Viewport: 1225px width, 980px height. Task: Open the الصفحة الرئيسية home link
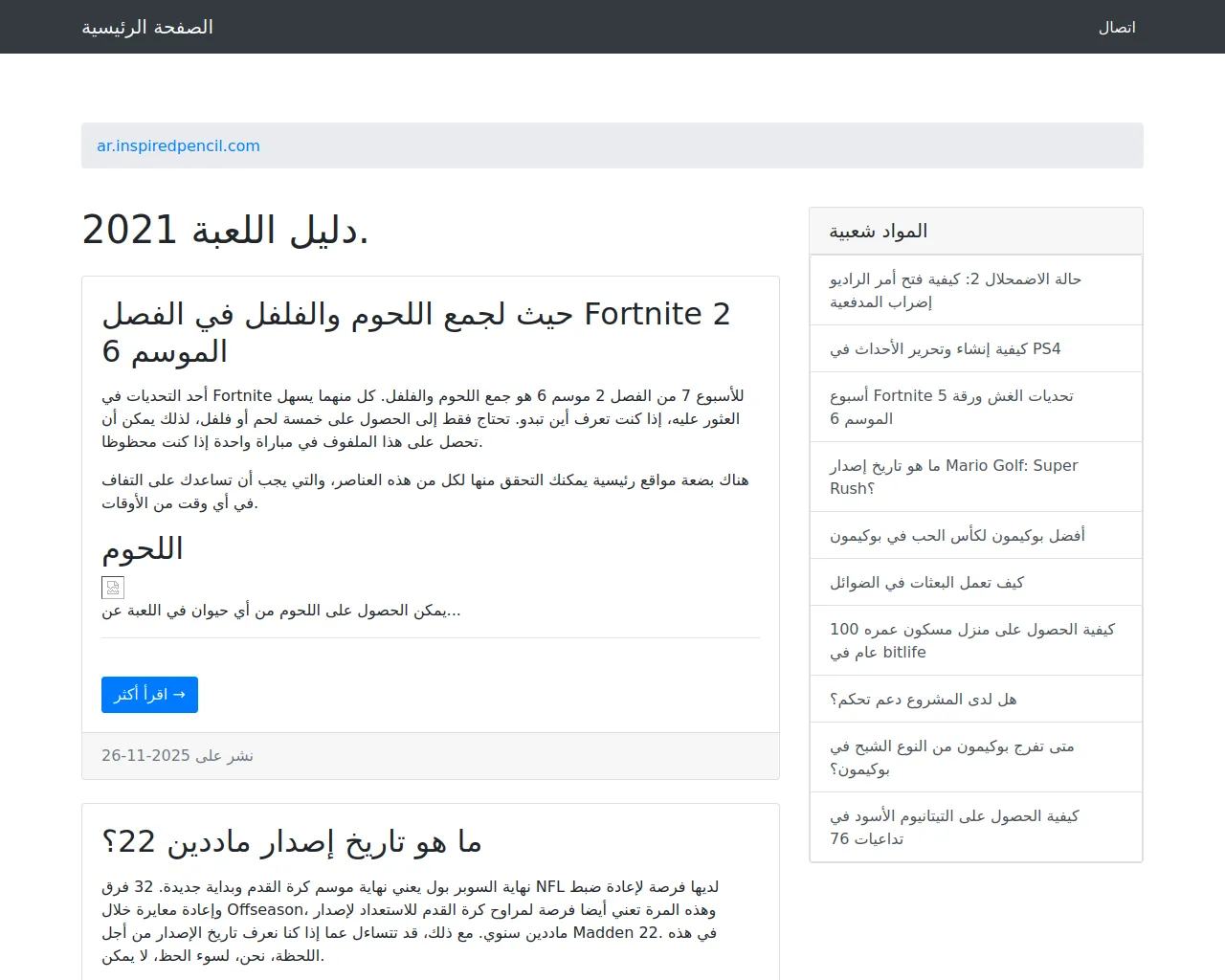point(147,27)
